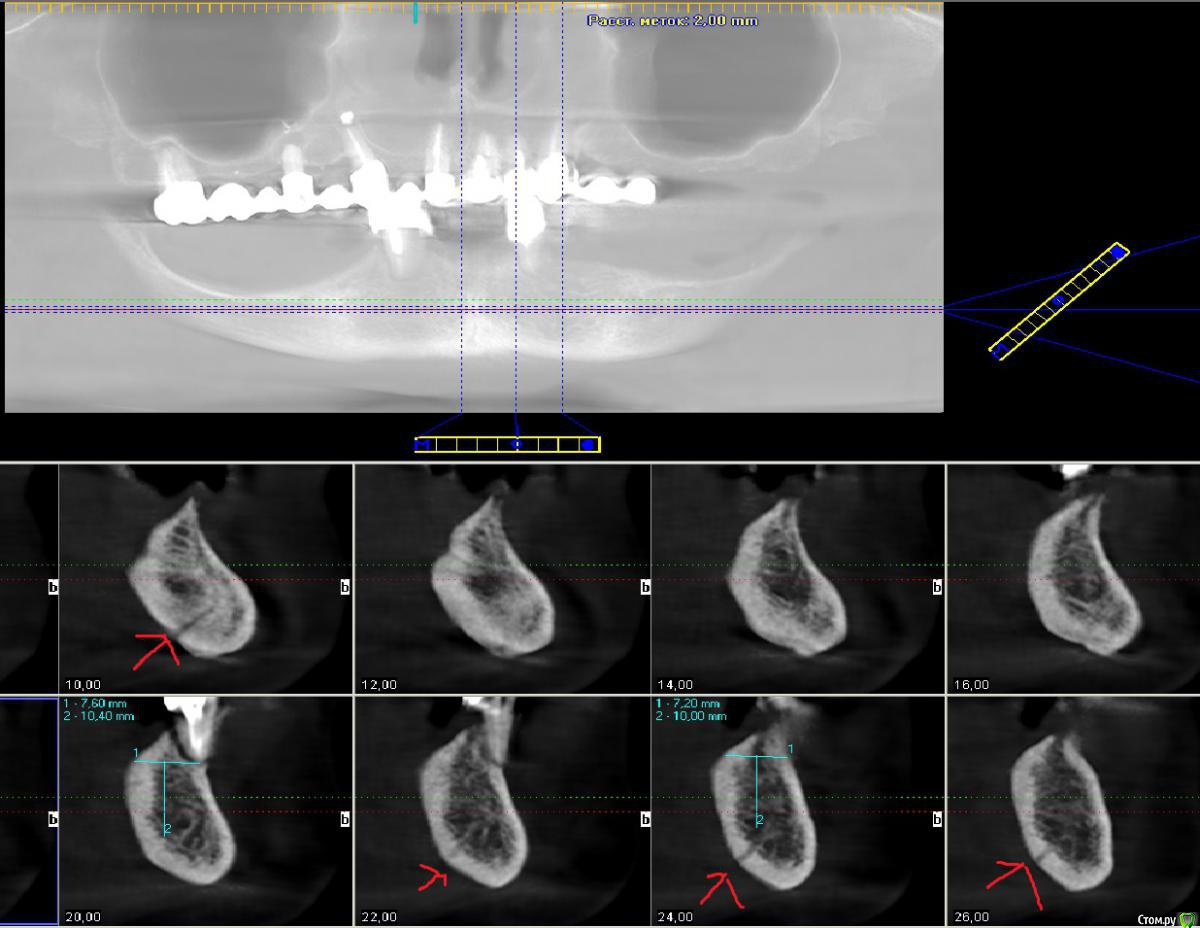
Task: Click the filled blue square on horizontal ruler's right end
Action: click(x=588, y=444)
